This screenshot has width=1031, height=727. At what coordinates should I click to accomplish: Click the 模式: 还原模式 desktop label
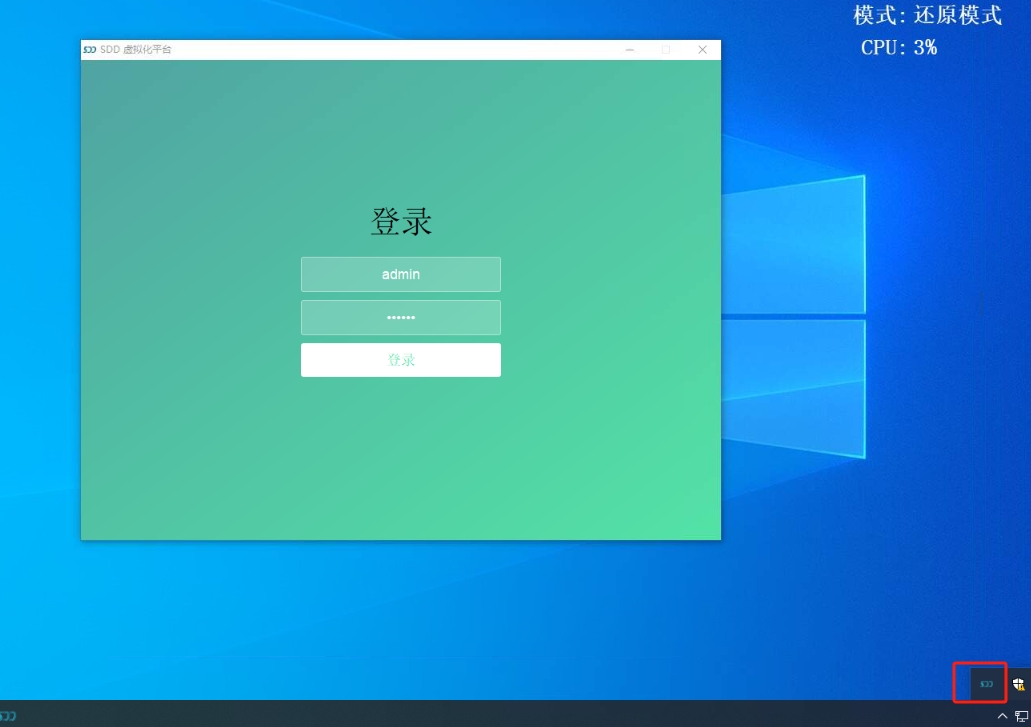[927, 16]
